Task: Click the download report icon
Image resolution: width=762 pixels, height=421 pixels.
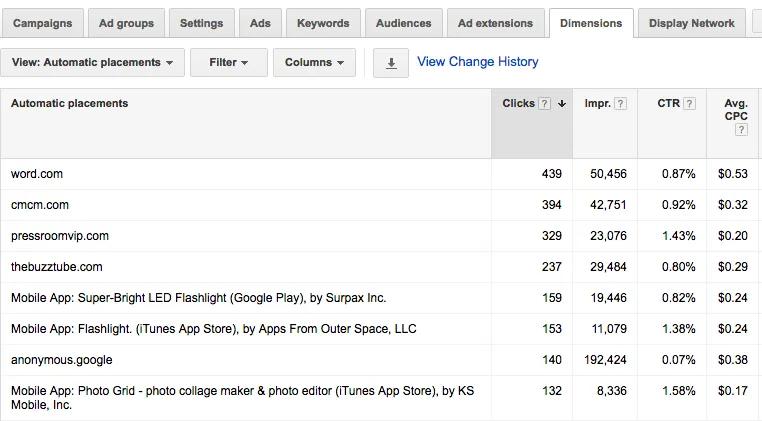Action: [x=391, y=63]
